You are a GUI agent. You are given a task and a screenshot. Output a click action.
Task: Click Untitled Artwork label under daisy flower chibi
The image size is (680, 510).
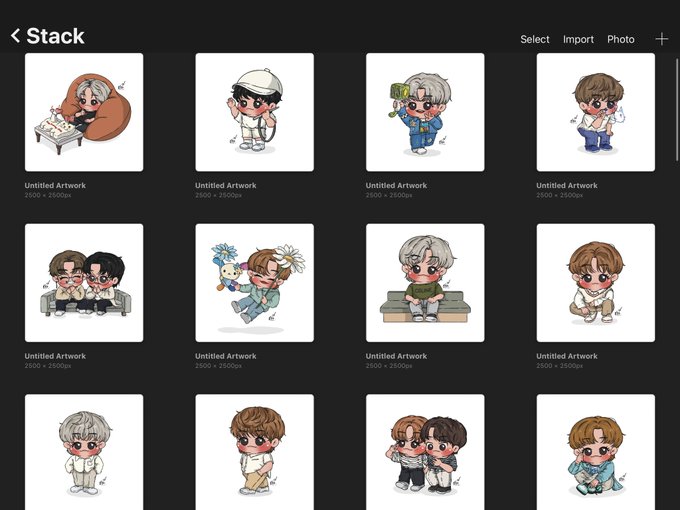(226, 356)
